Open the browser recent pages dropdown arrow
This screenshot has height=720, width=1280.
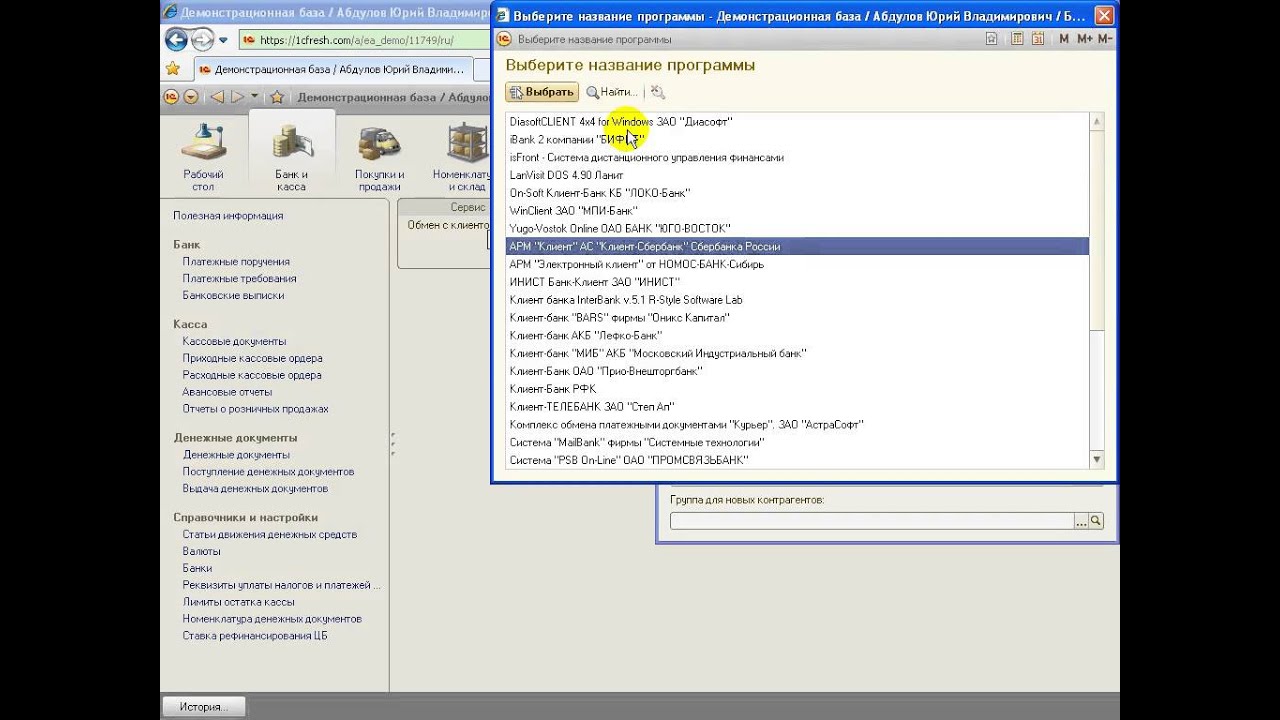[x=223, y=41]
